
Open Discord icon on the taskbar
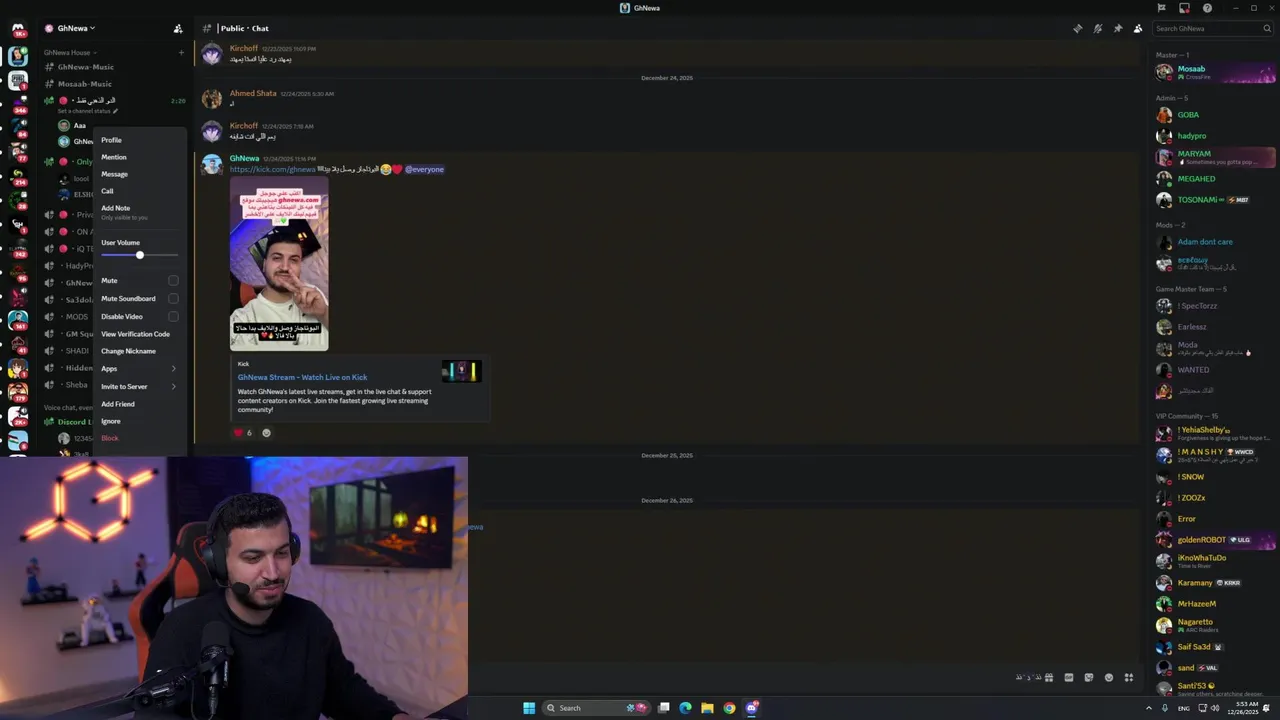tap(752, 708)
